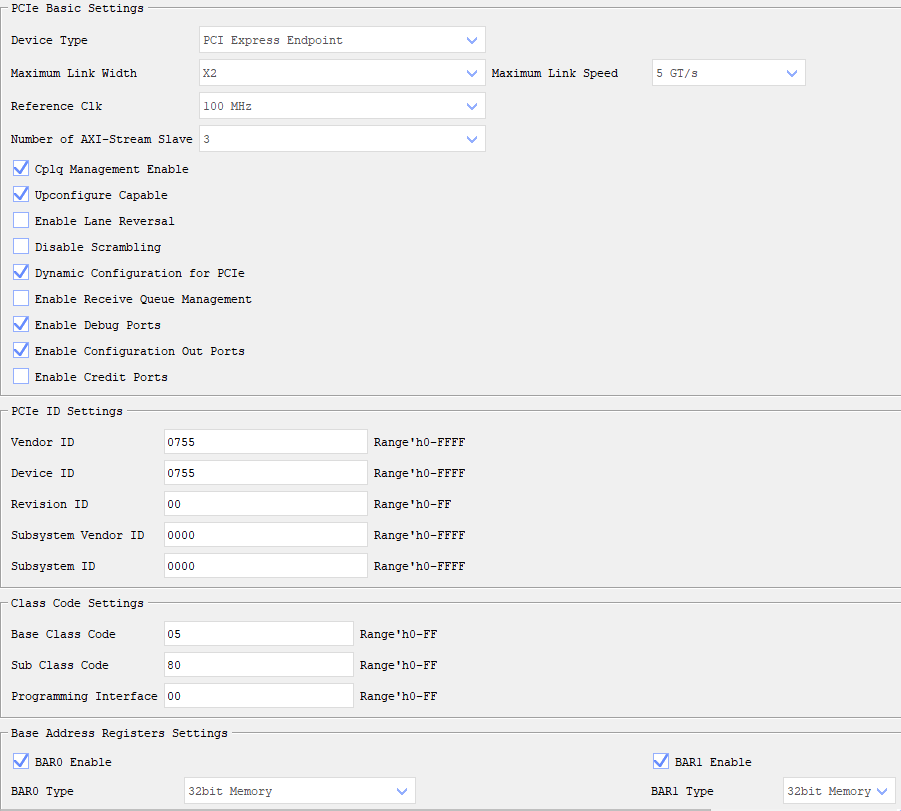Click the "Reference Clk" label

pyautogui.click(x=56, y=106)
